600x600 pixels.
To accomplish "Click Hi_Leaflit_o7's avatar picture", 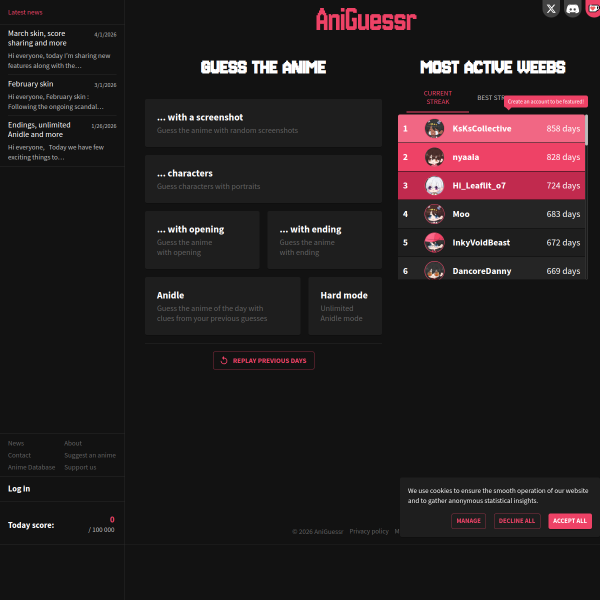I will pos(434,185).
